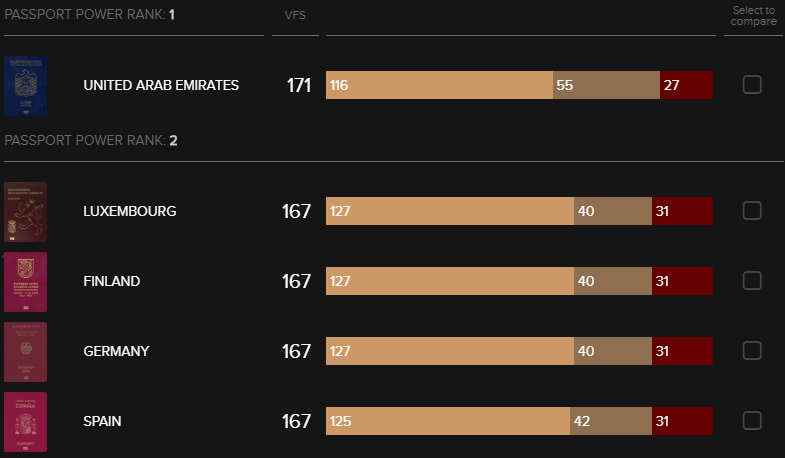785x458 pixels.
Task: Enable the Germany compare checkbox
Action: pyautogui.click(x=752, y=351)
